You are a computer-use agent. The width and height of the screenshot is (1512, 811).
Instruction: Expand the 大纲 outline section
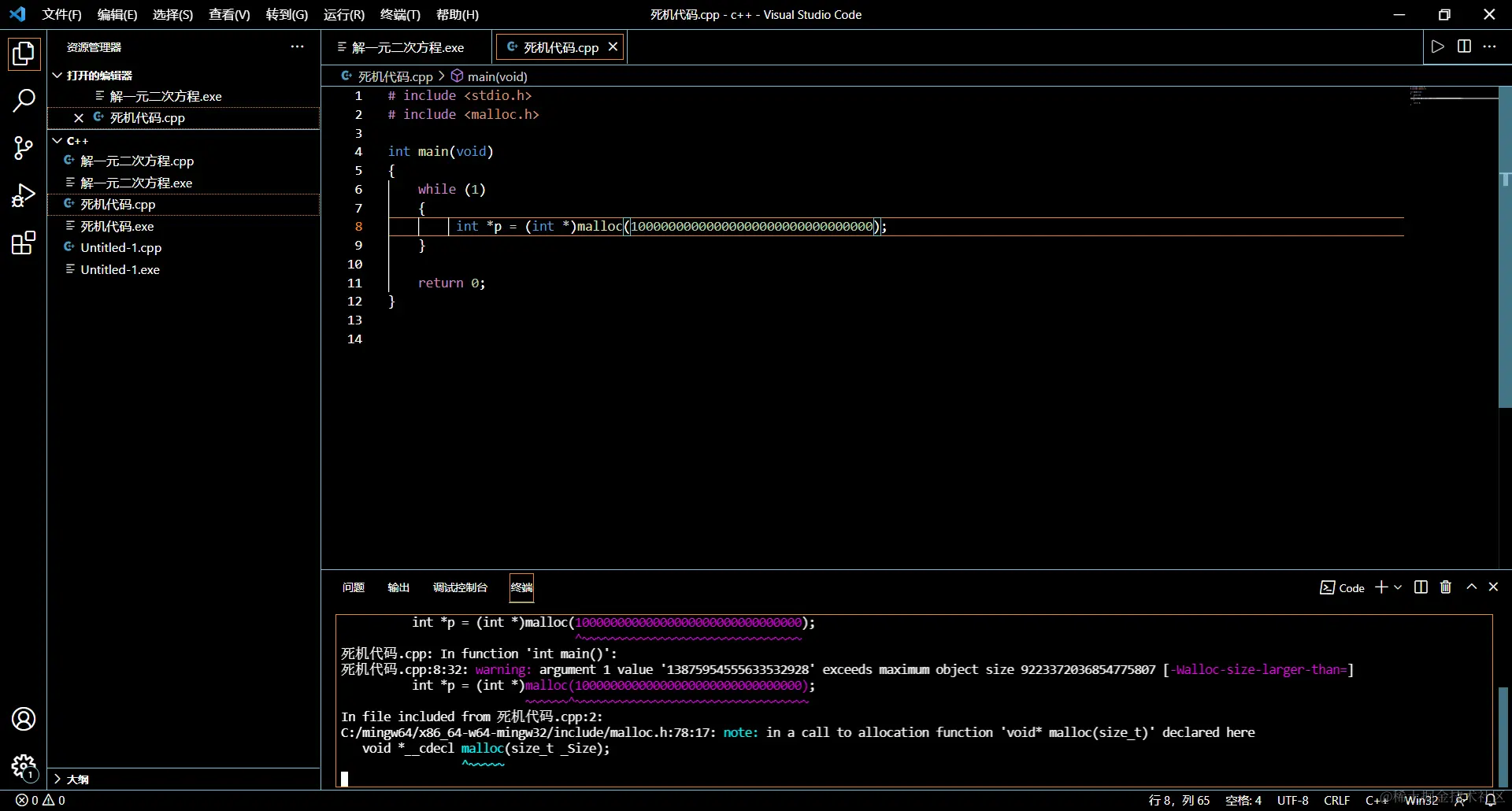(x=57, y=779)
